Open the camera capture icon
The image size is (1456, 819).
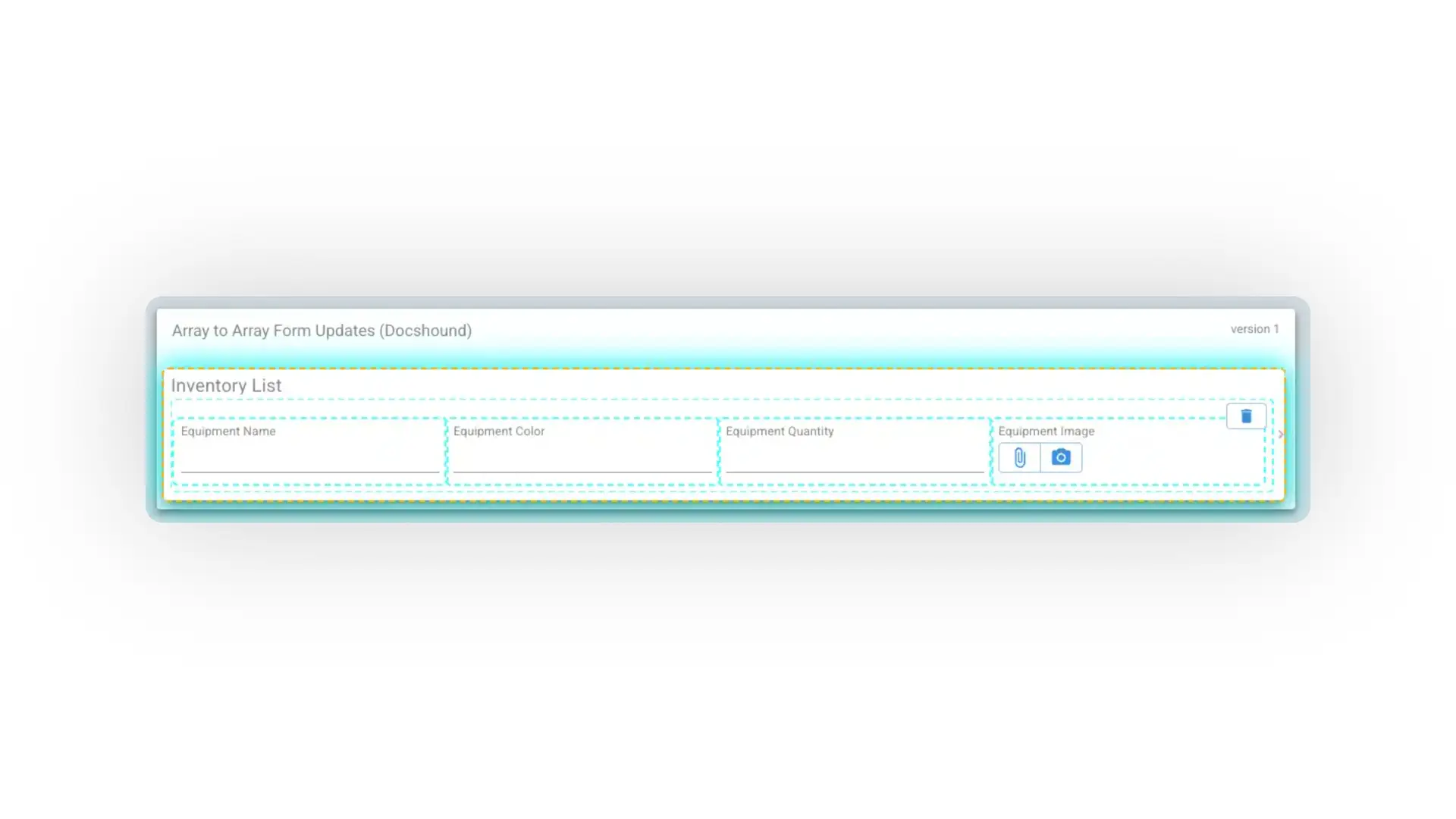pos(1061,457)
